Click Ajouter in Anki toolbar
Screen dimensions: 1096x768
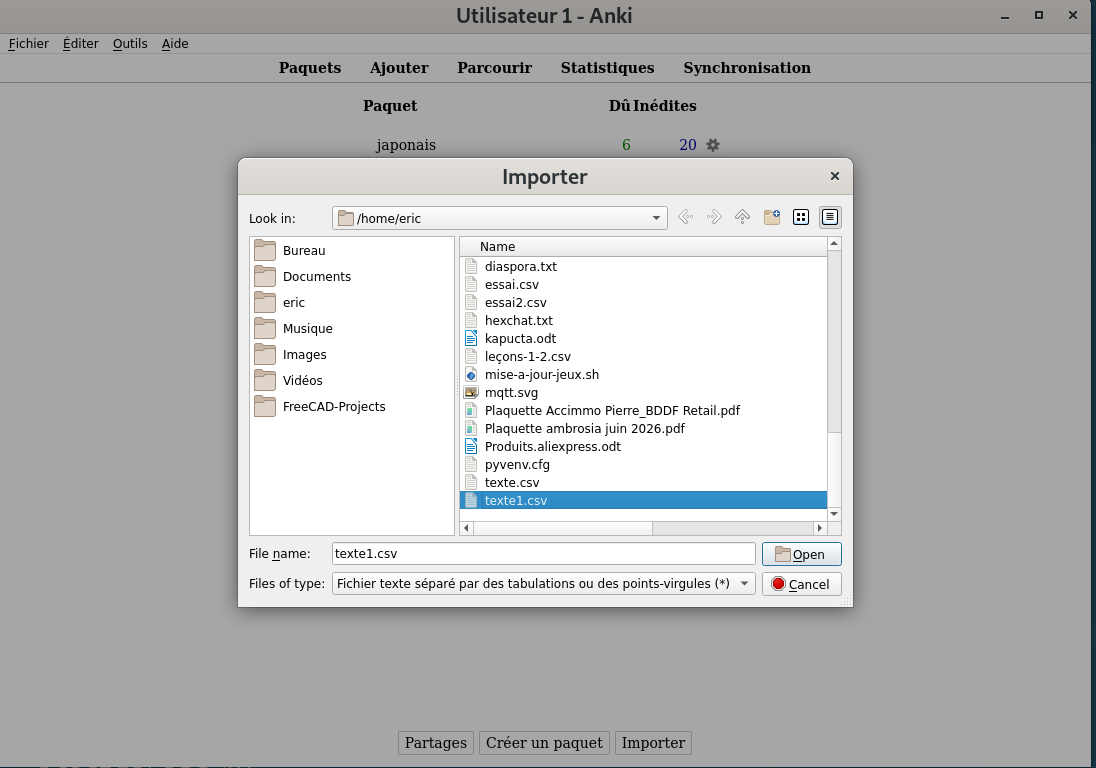tap(399, 68)
